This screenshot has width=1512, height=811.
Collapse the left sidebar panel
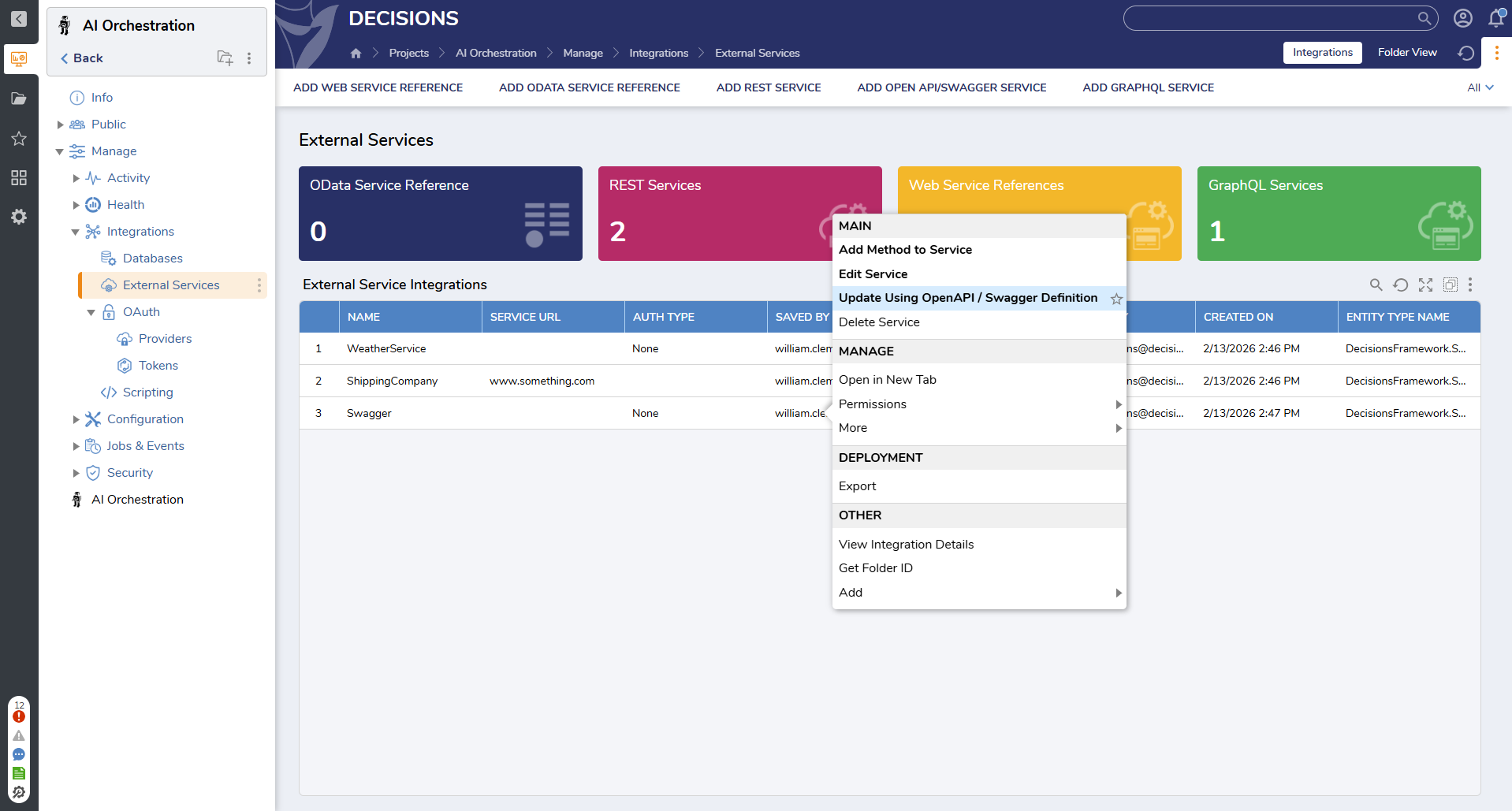[19, 19]
